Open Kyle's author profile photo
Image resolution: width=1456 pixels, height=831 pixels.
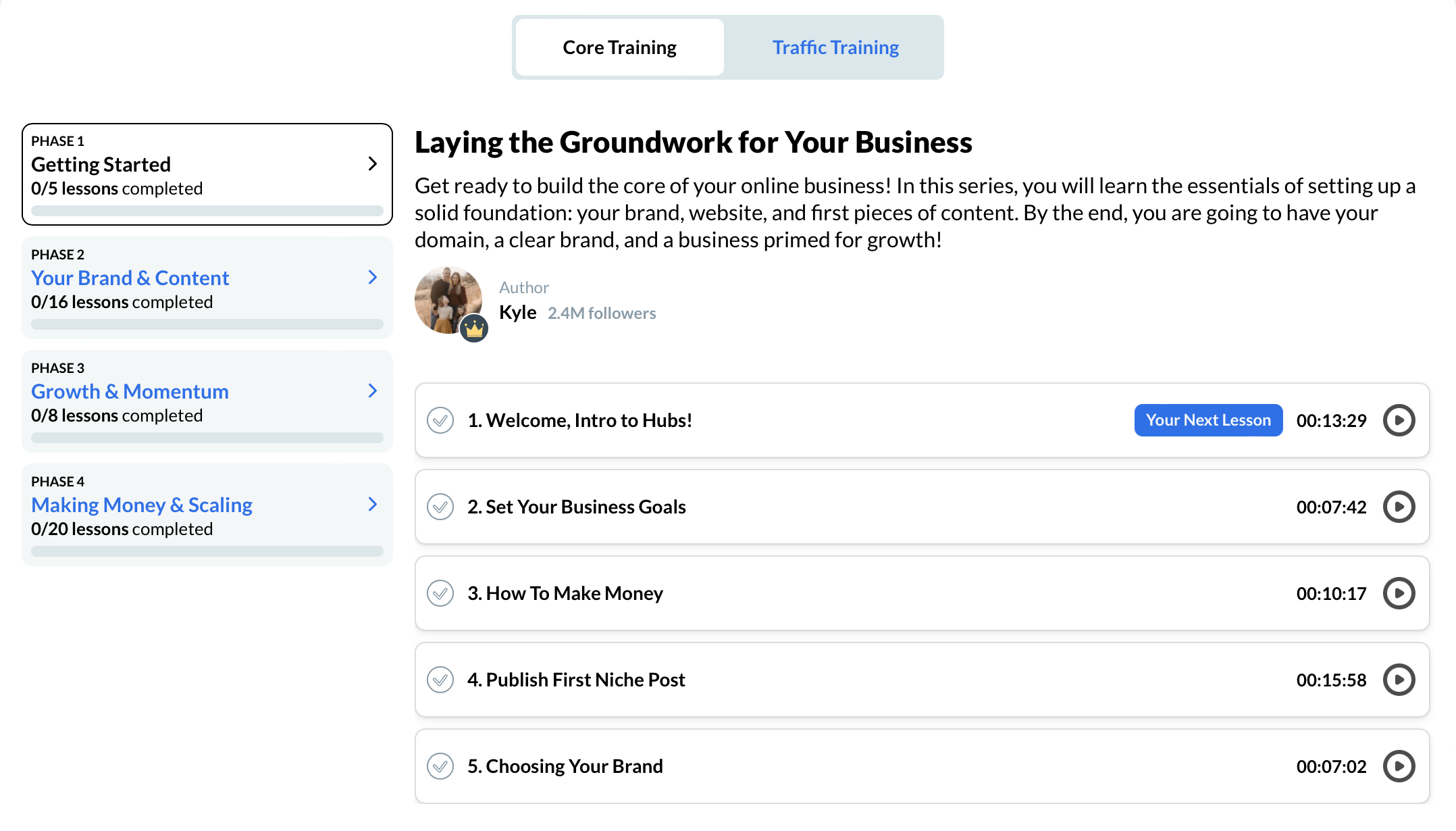pos(448,300)
